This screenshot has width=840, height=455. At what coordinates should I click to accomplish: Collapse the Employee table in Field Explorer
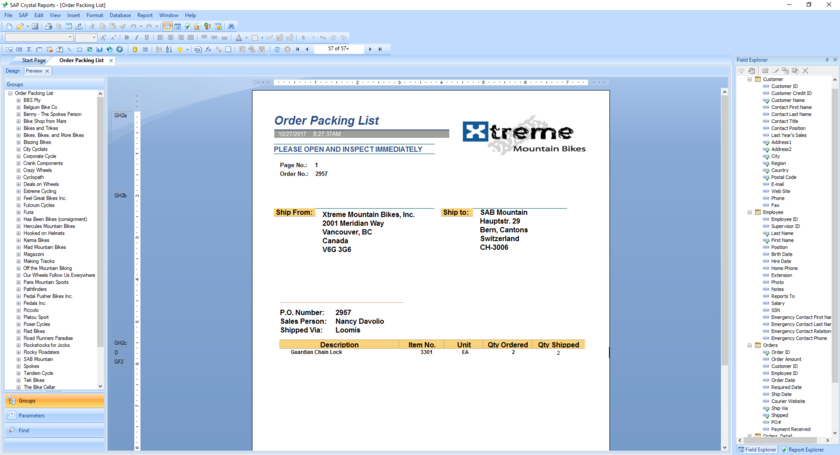[x=749, y=212]
